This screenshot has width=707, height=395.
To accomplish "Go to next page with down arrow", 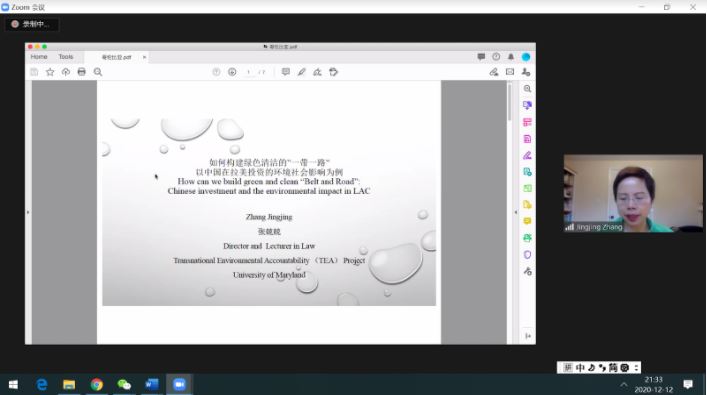I will [232, 72].
